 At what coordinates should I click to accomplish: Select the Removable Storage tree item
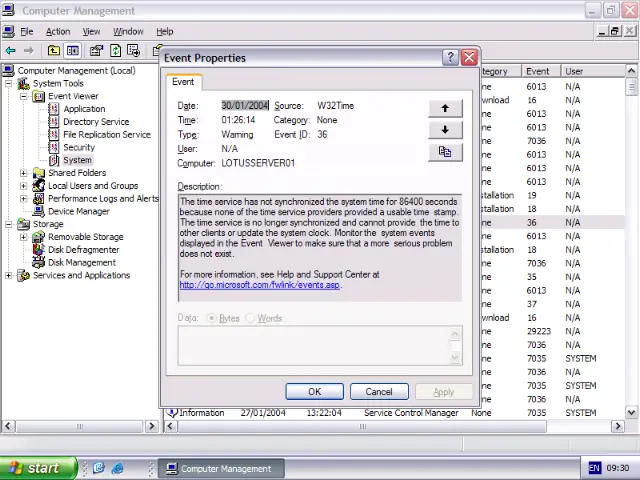click(86, 237)
